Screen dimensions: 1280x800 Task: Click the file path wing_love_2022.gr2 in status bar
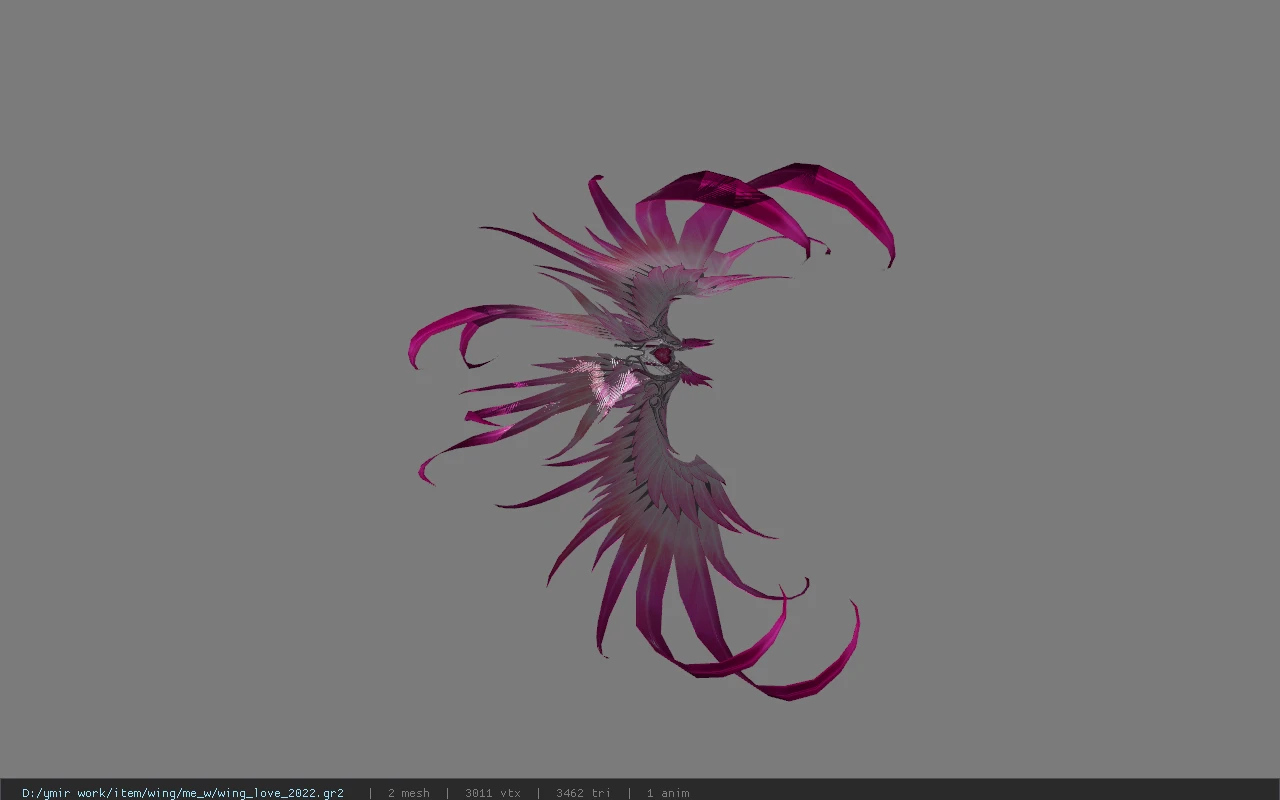[x=183, y=793]
